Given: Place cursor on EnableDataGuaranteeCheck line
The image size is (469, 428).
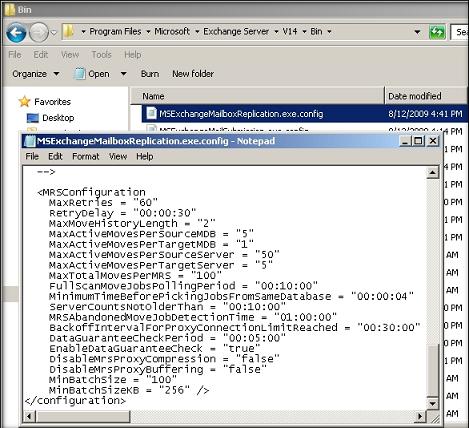Looking at the screenshot, I should (155, 349).
